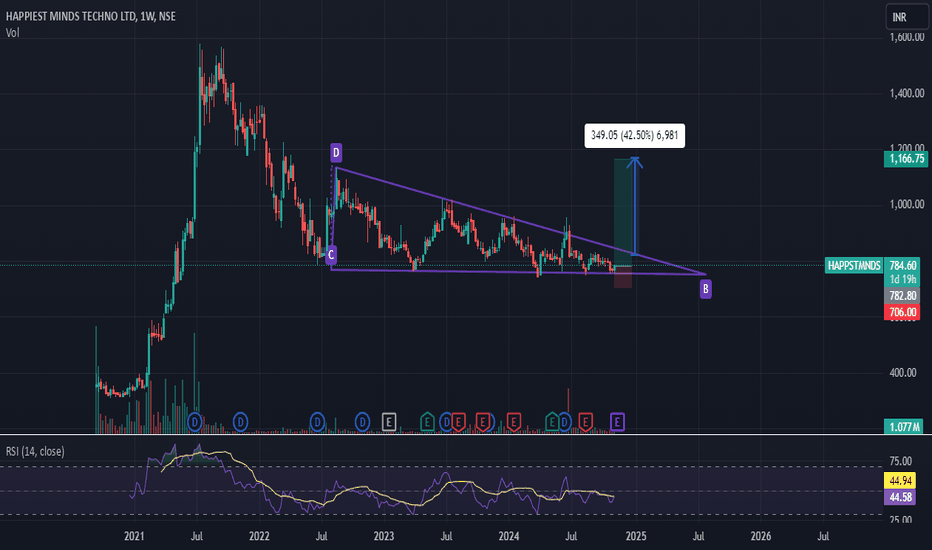Open the red earnings marker at early 2024
The image size is (932, 550).
coord(514,422)
